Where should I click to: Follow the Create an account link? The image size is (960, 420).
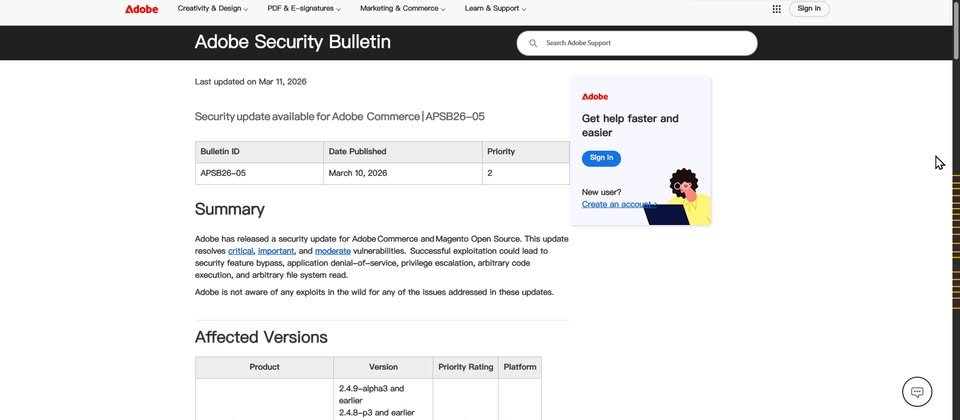pos(617,204)
